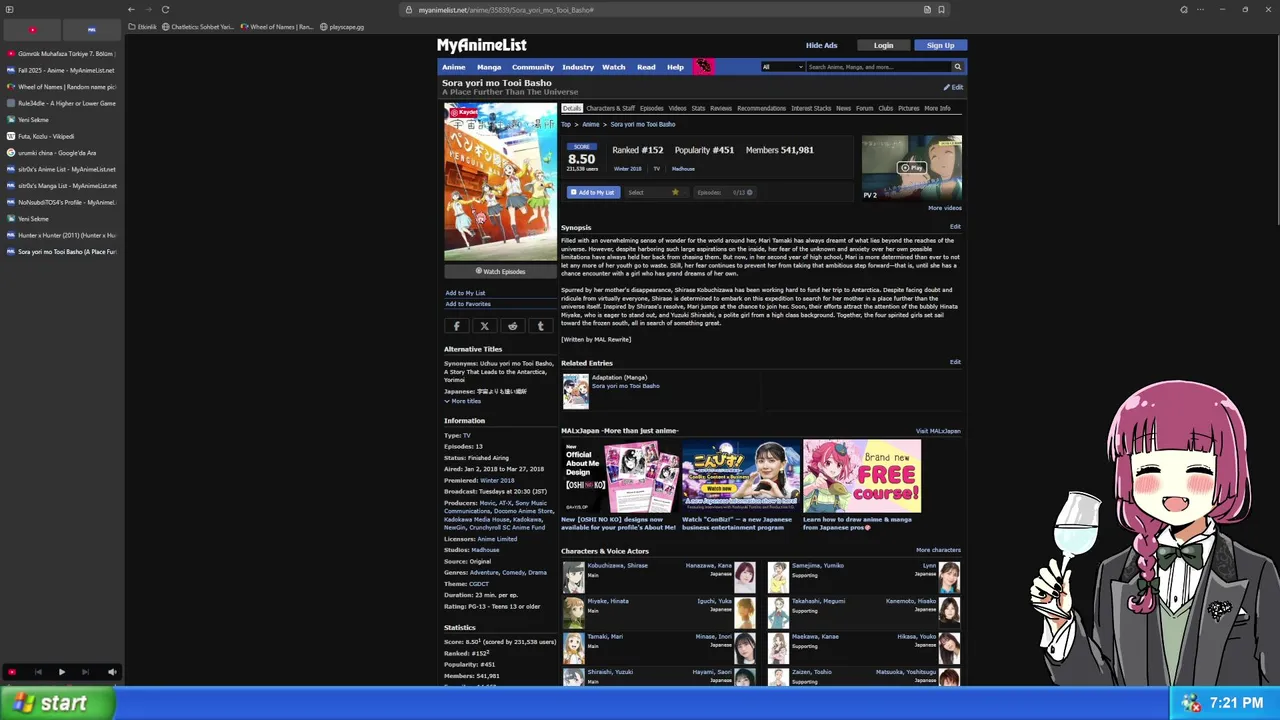1280x720 pixels.
Task: Open the pinned YouTube tab
Action: pyautogui.click(x=32, y=30)
